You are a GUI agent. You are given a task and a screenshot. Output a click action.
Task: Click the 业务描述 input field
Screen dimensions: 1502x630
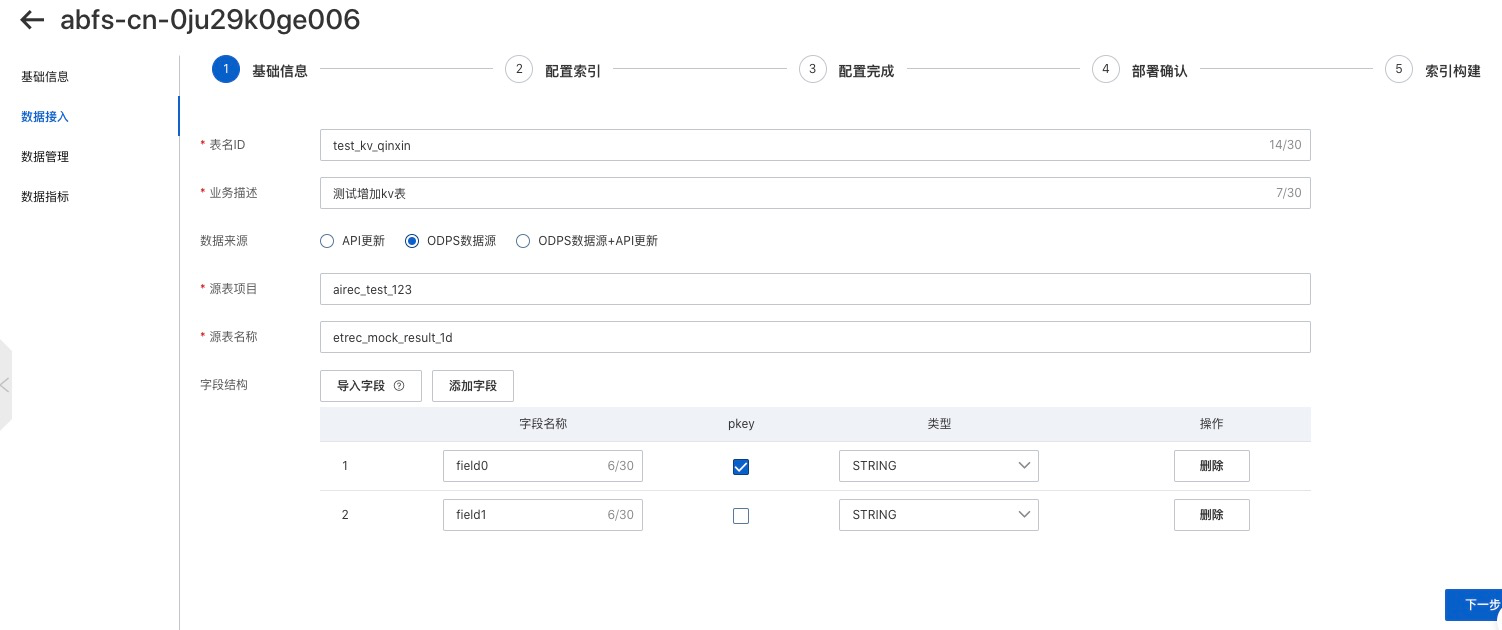pos(815,193)
